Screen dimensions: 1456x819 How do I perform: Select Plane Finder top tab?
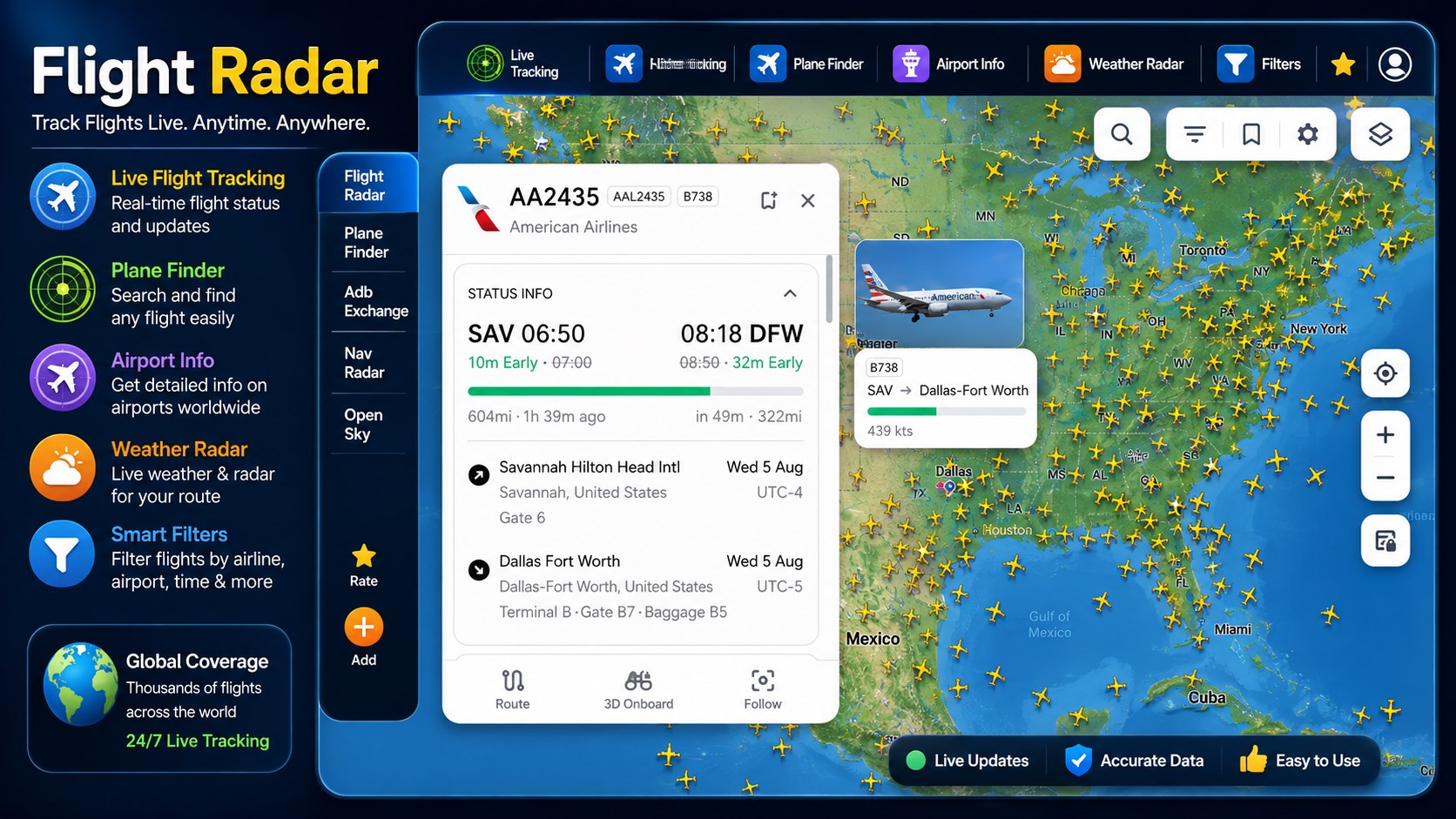point(807,64)
